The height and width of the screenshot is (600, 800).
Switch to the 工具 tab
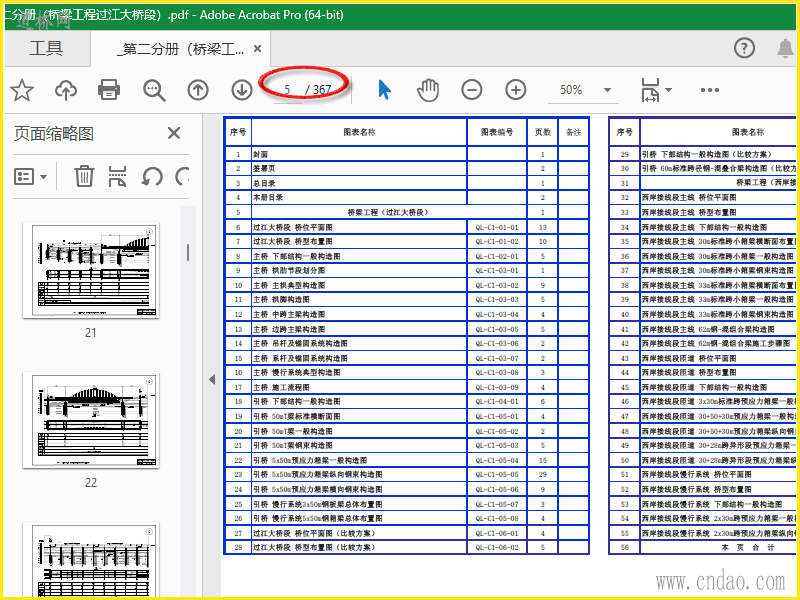[46, 48]
